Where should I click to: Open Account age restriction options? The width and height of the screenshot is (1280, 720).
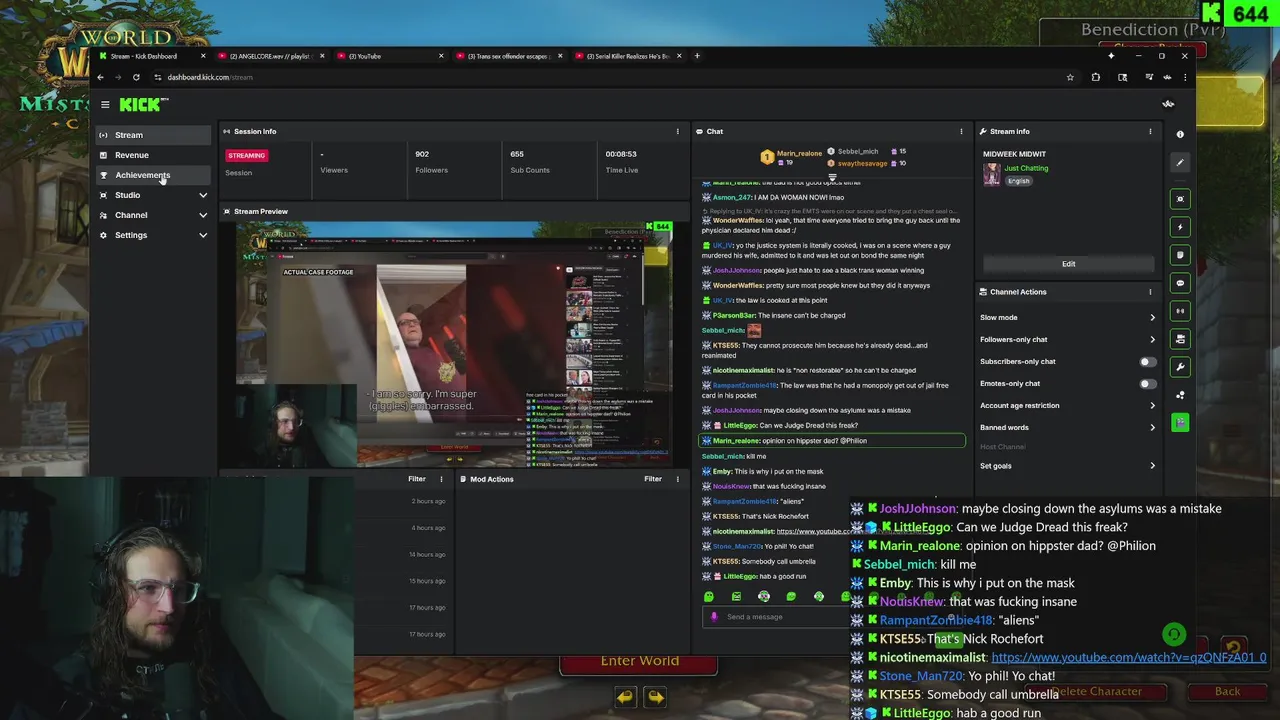(x=1068, y=406)
